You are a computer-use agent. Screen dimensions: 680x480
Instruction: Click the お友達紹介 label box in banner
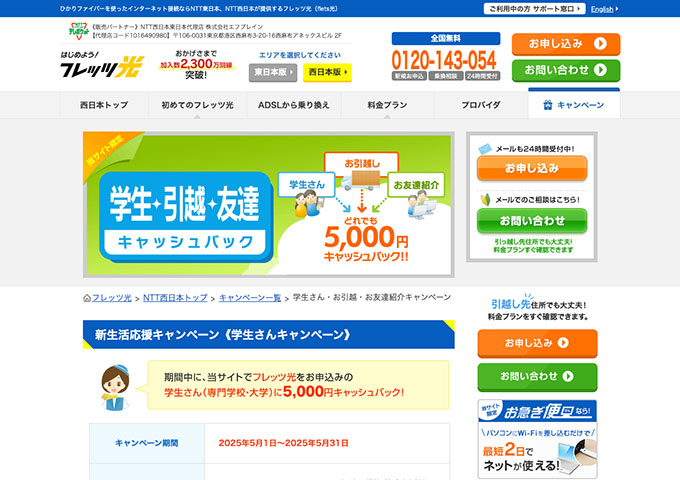click(x=415, y=185)
